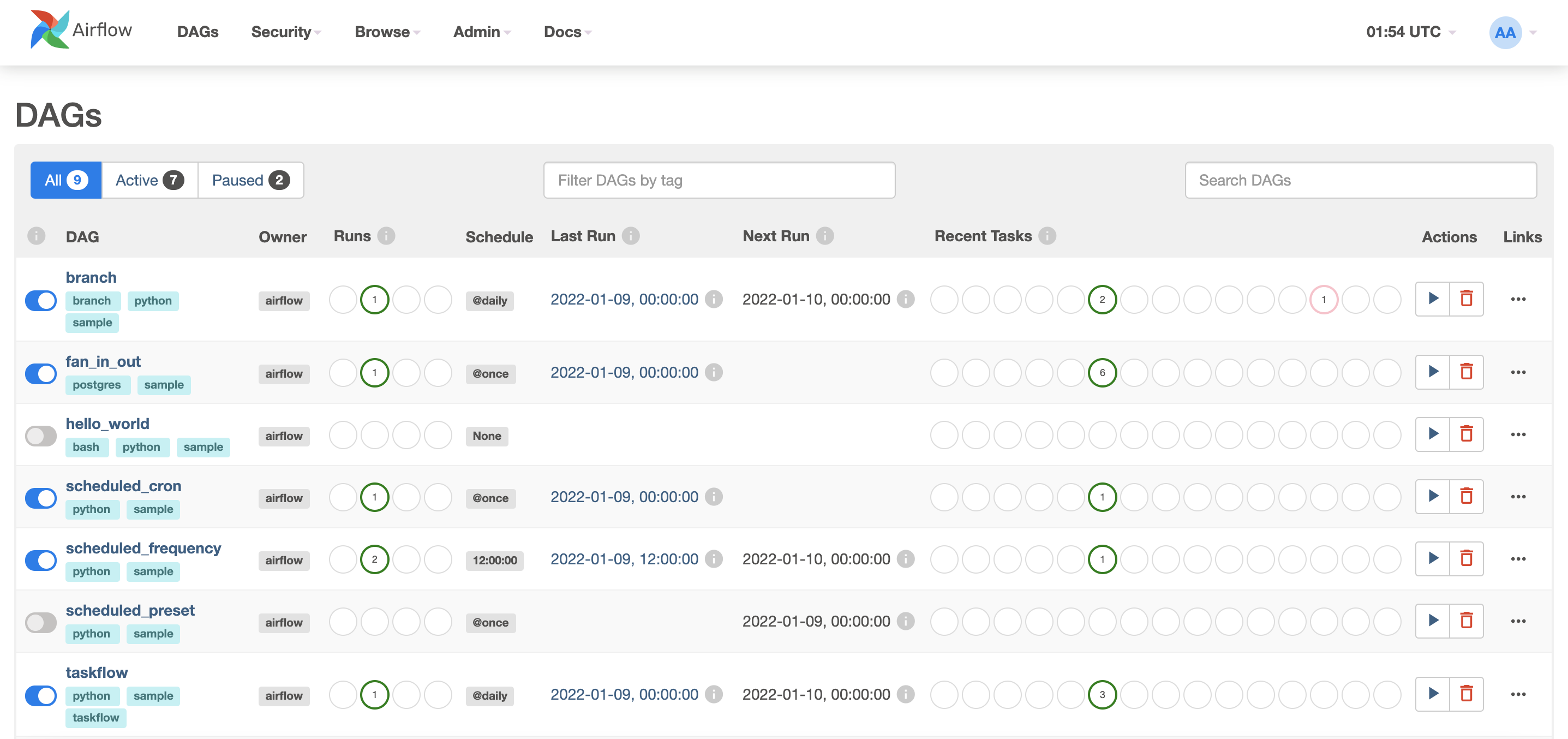
Task: Focus the Search DAGs input field
Action: pos(1360,180)
